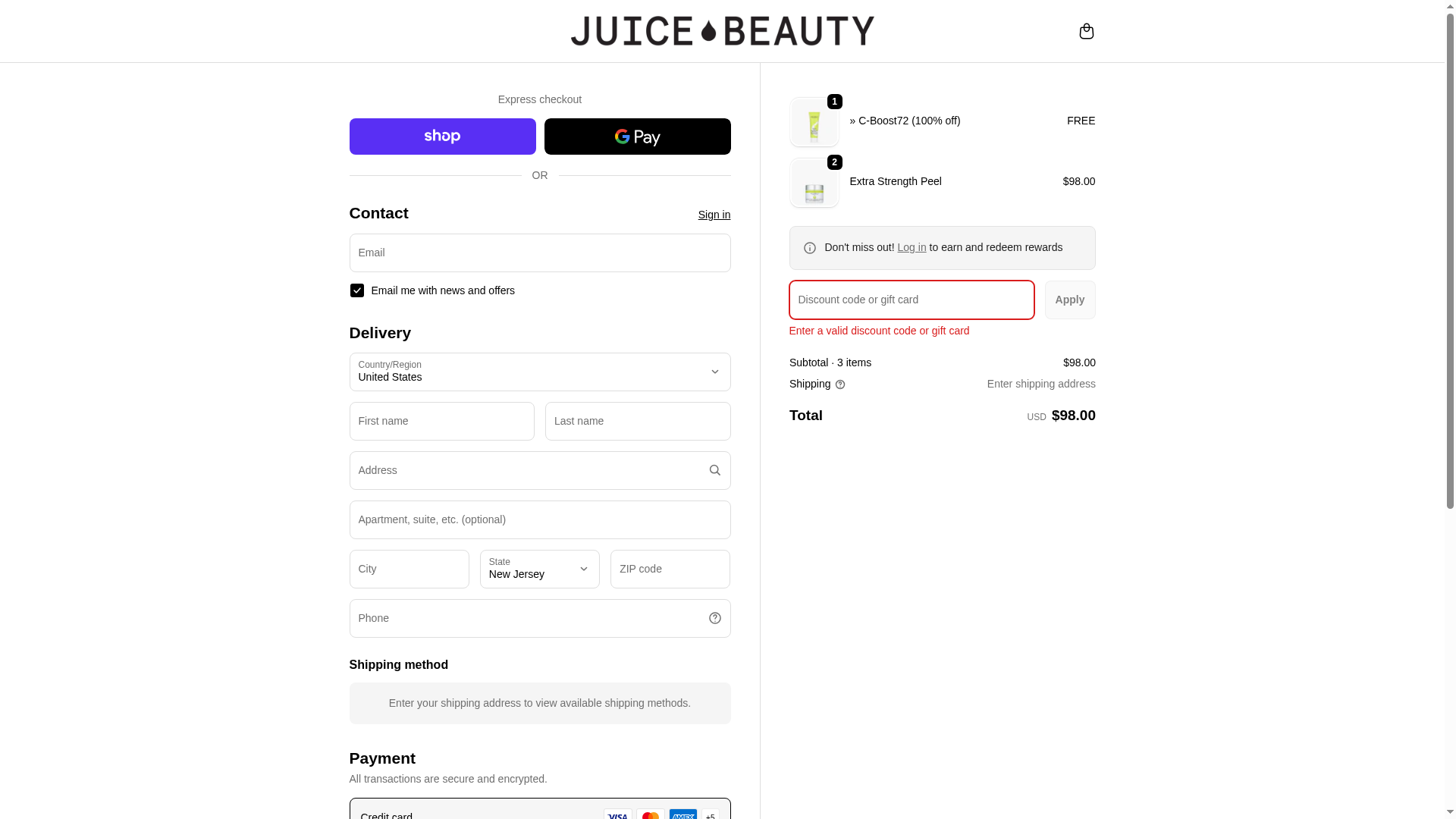This screenshot has height=819, width=1456.
Task: Click the Extra Strength Peel thumbnail
Action: coord(814,183)
